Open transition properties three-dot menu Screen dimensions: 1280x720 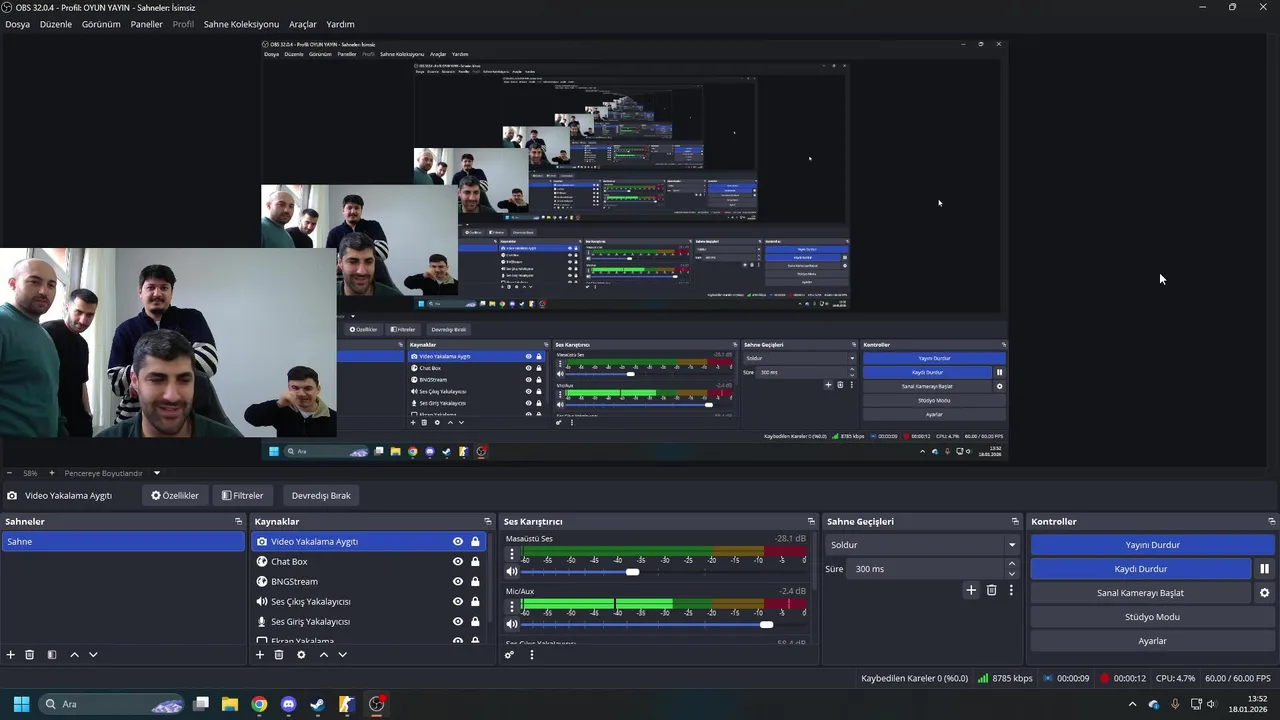(x=1011, y=590)
